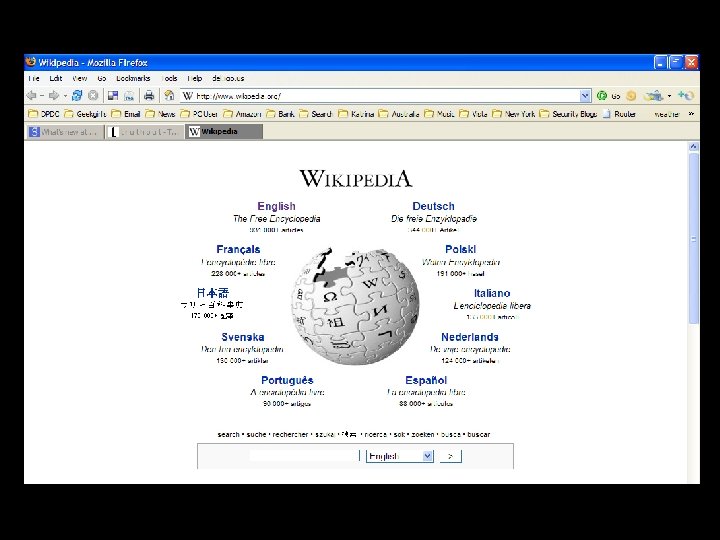The height and width of the screenshot is (540, 720).
Task: Open the Japanese 日本語 Wikipedia link
Action: [x=213, y=292]
